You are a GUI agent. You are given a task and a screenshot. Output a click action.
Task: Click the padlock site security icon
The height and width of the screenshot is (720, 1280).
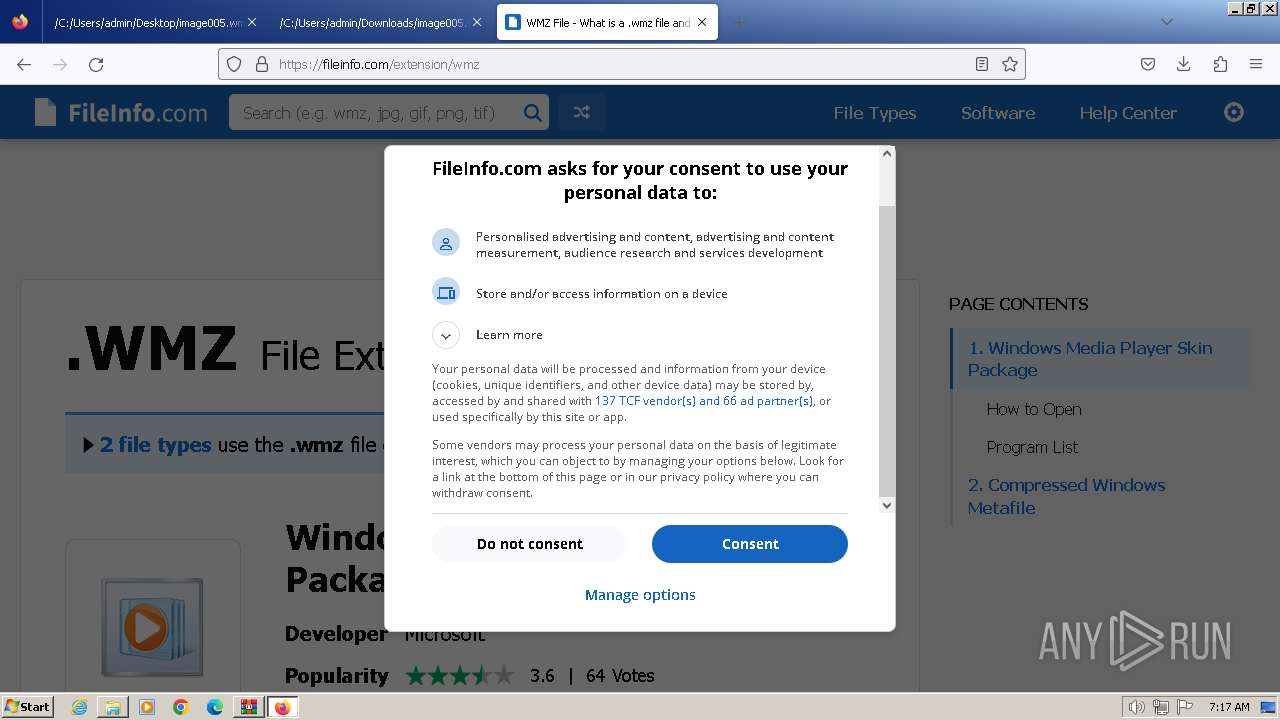(x=262, y=64)
